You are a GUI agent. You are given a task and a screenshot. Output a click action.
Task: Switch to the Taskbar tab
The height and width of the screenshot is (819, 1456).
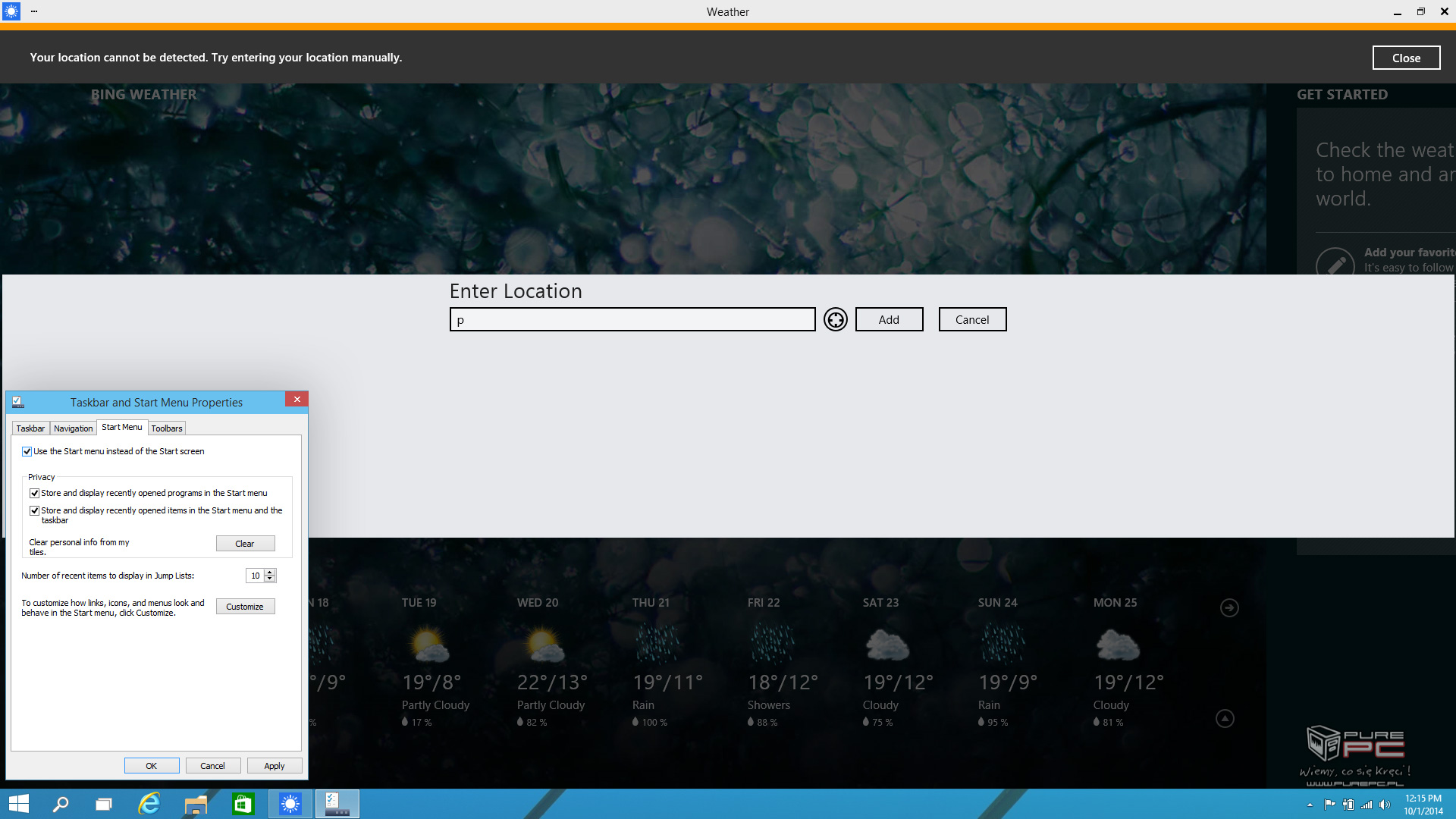point(30,428)
